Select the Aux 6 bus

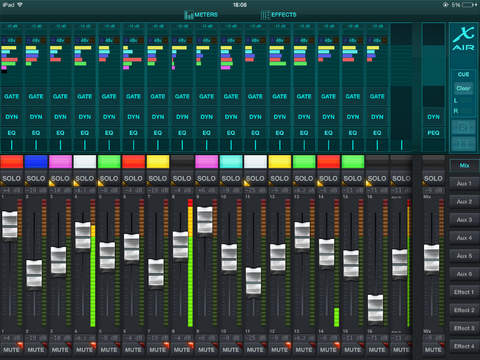(x=464, y=274)
